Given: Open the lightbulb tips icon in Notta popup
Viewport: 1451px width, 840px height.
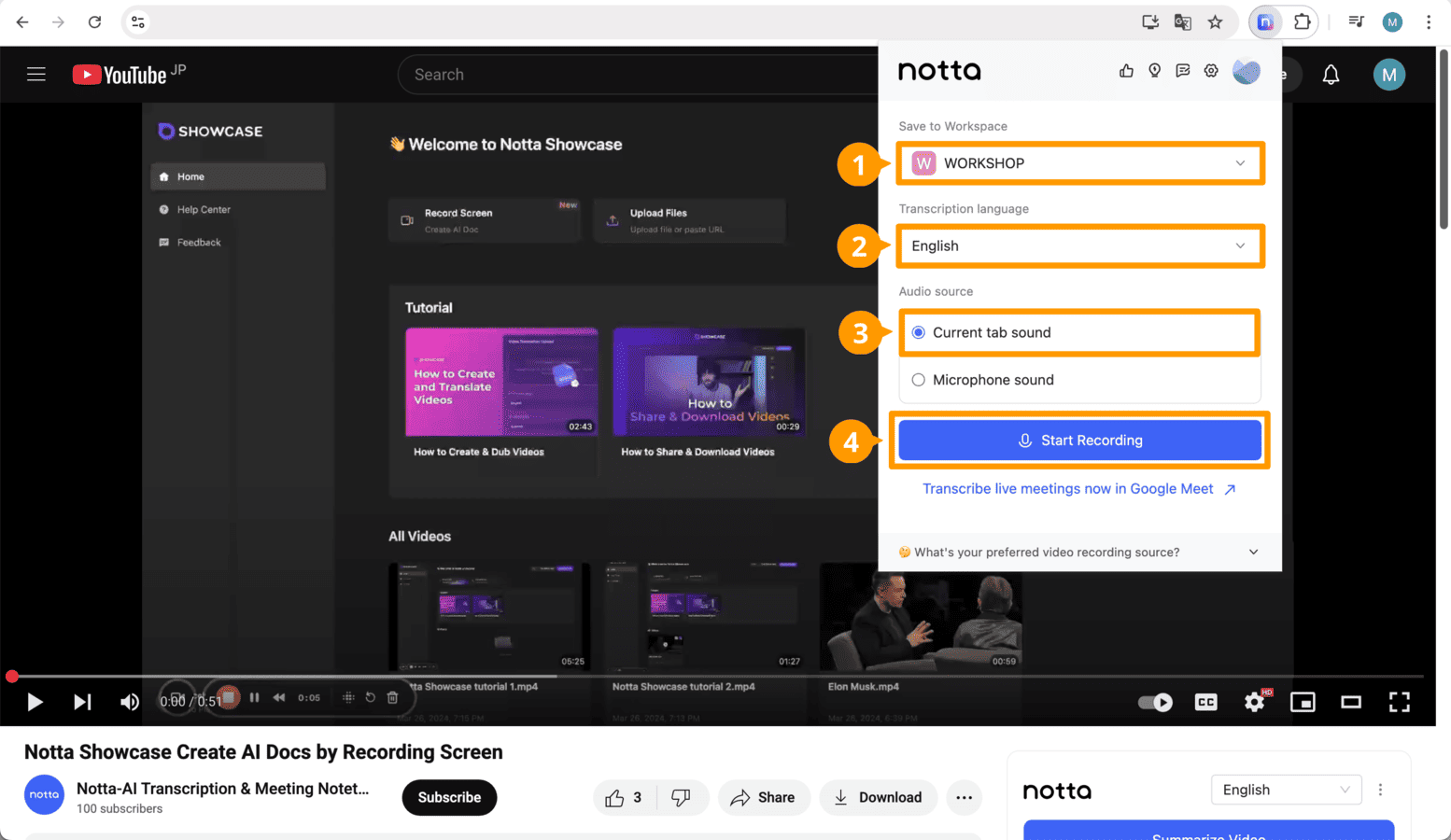Looking at the screenshot, I should [x=1155, y=71].
